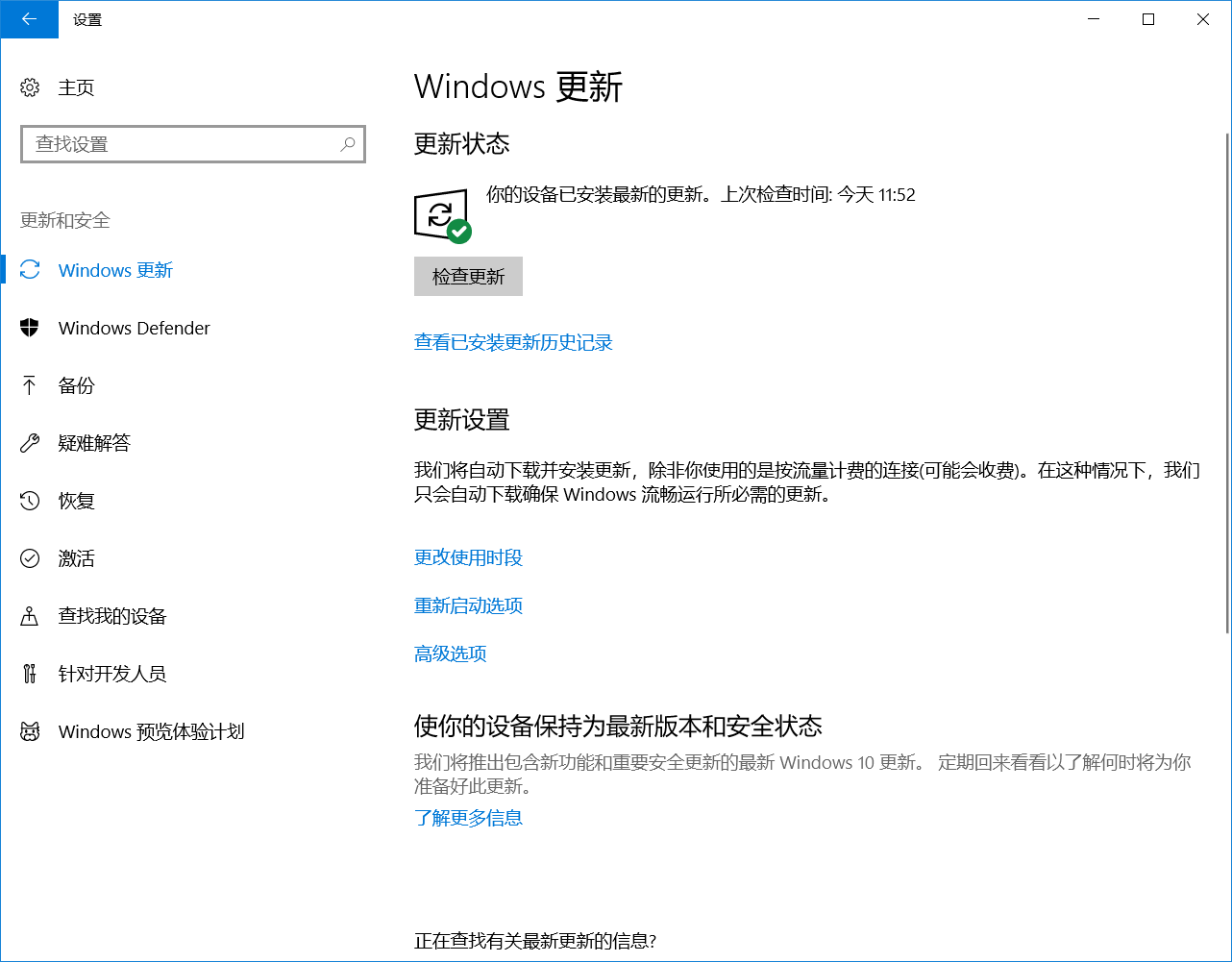The width and height of the screenshot is (1232, 962).
Task: Open Windows 预览体验计划 page
Action: tap(192, 731)
